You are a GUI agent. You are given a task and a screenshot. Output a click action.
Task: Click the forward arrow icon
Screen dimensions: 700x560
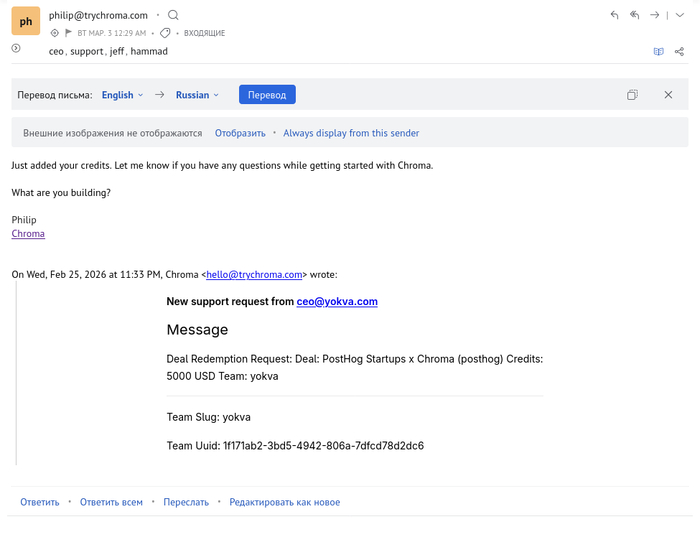654,15
